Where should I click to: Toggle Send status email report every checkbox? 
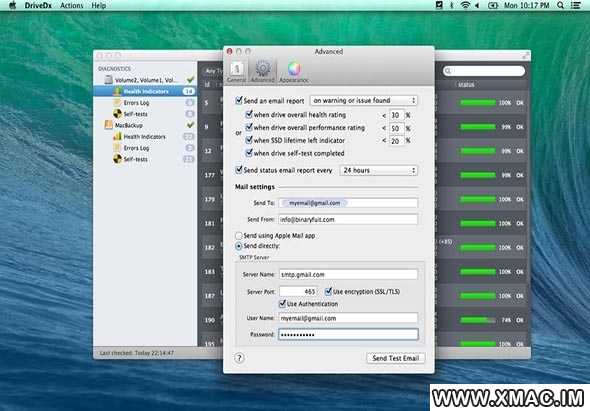click(239, 170)
